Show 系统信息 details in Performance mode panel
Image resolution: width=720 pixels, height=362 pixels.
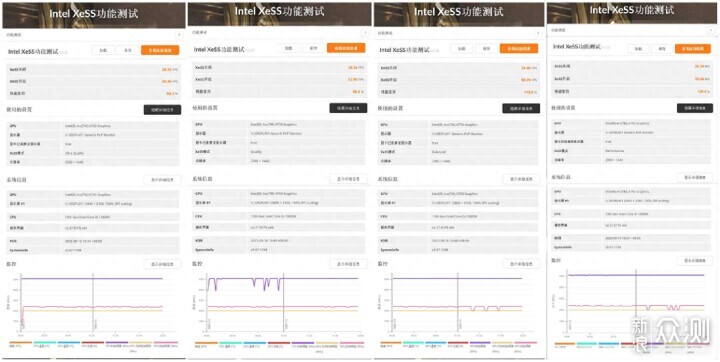(695, 177)
